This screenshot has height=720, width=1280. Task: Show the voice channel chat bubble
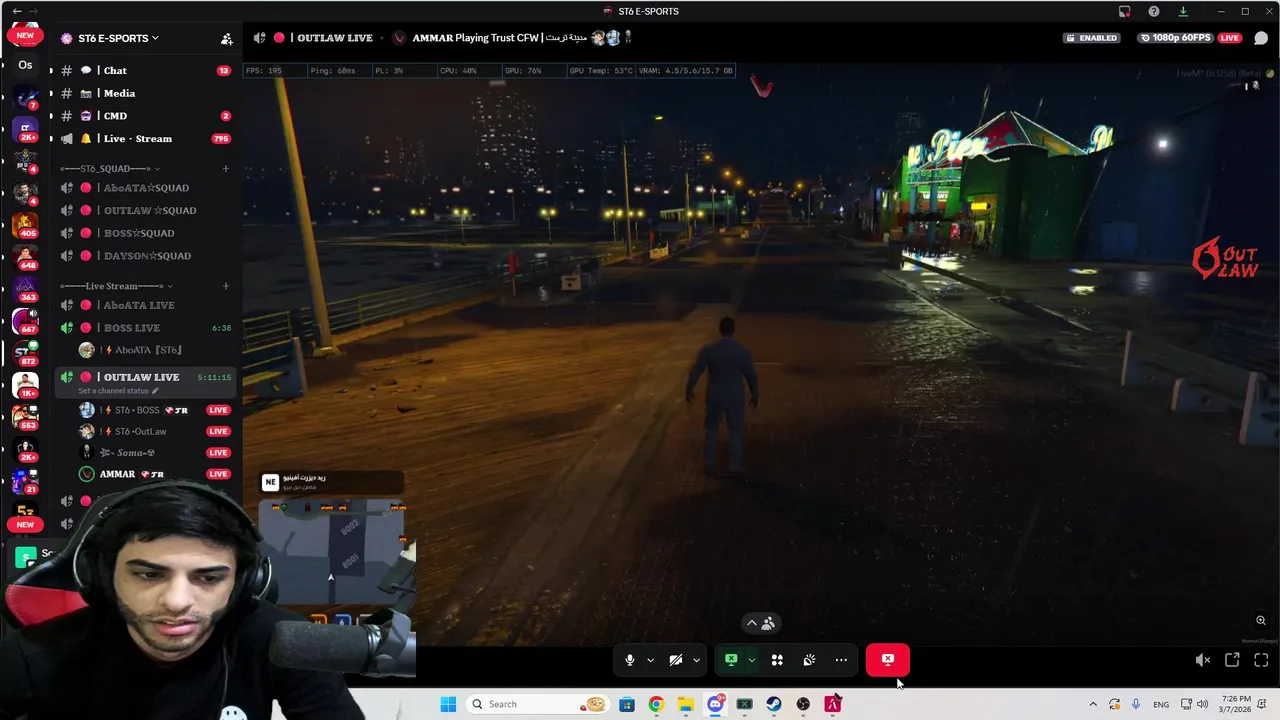click(1261, 39)
